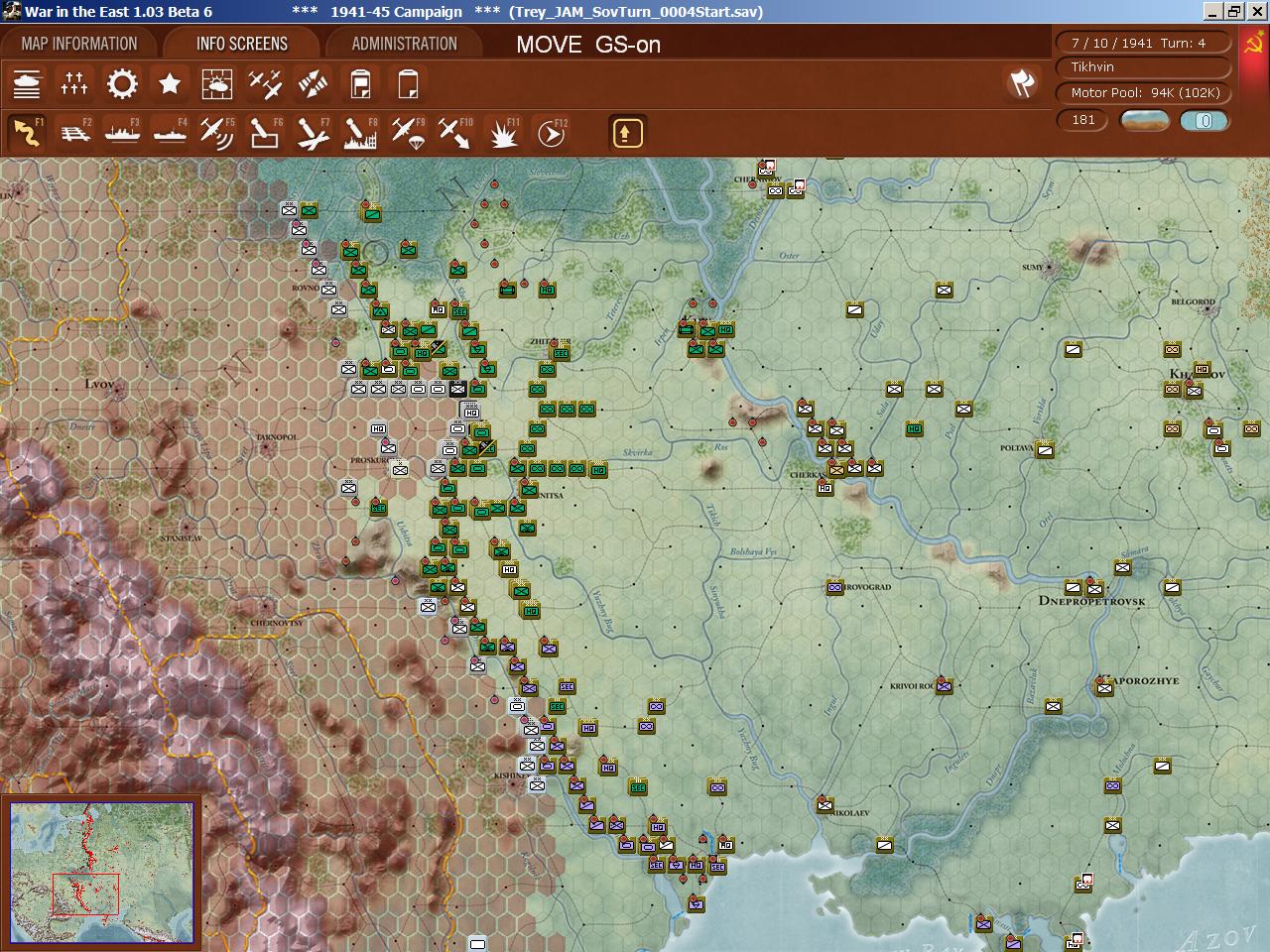Select the F7 bomb airfield mode icon
Screen dimensions: 1270x952
pyautogui.click(x=313, y=132)
